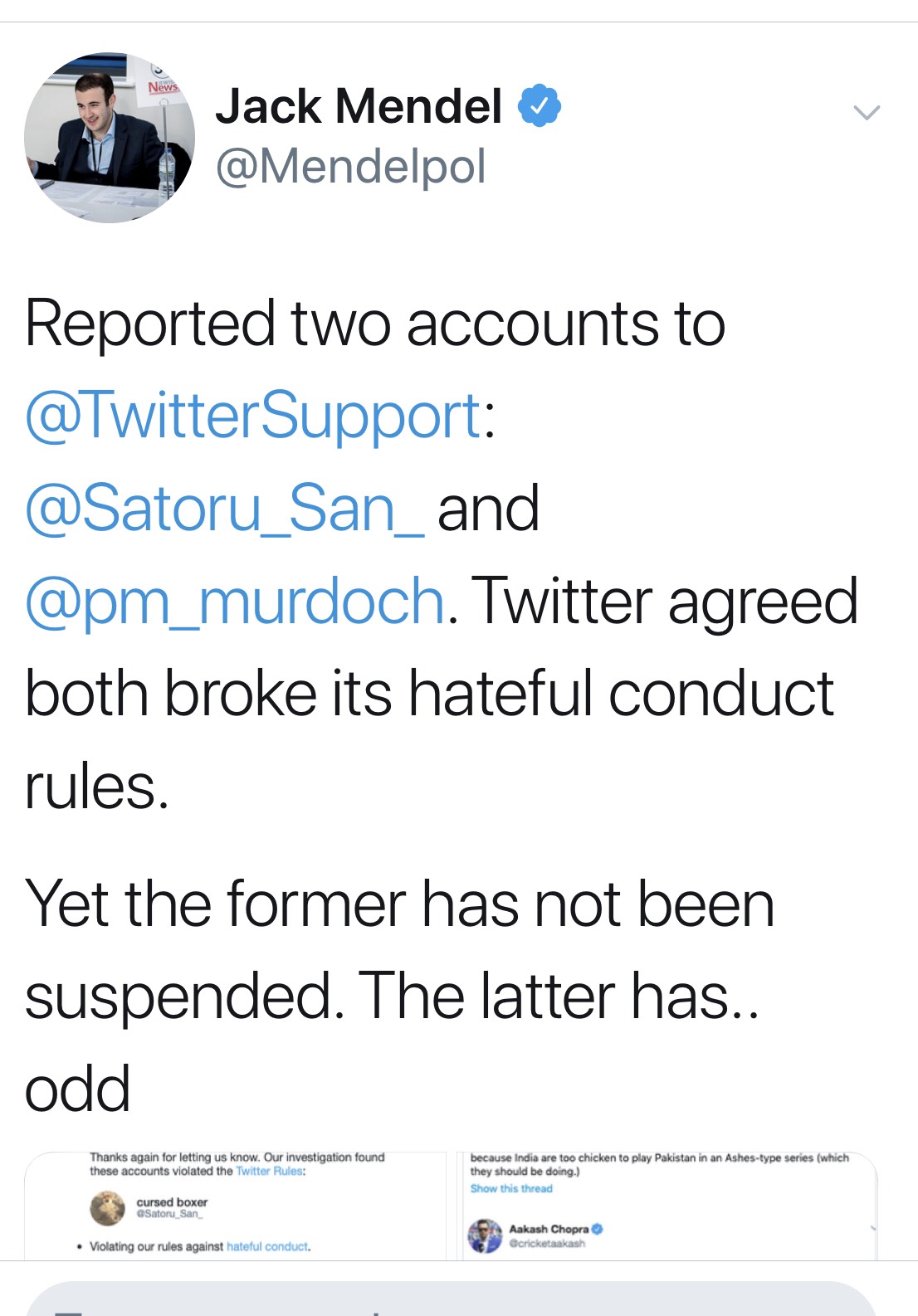Tap the cursed boxer avatar icon

(107, 1208)
